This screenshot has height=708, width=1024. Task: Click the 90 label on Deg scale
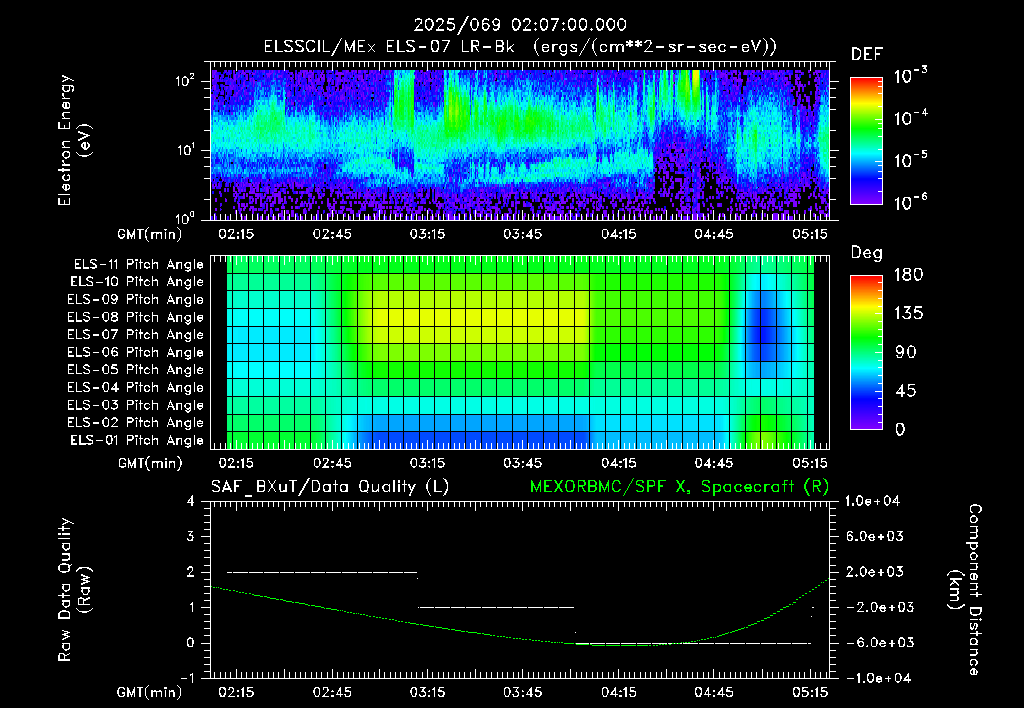(x=906, y=352)
